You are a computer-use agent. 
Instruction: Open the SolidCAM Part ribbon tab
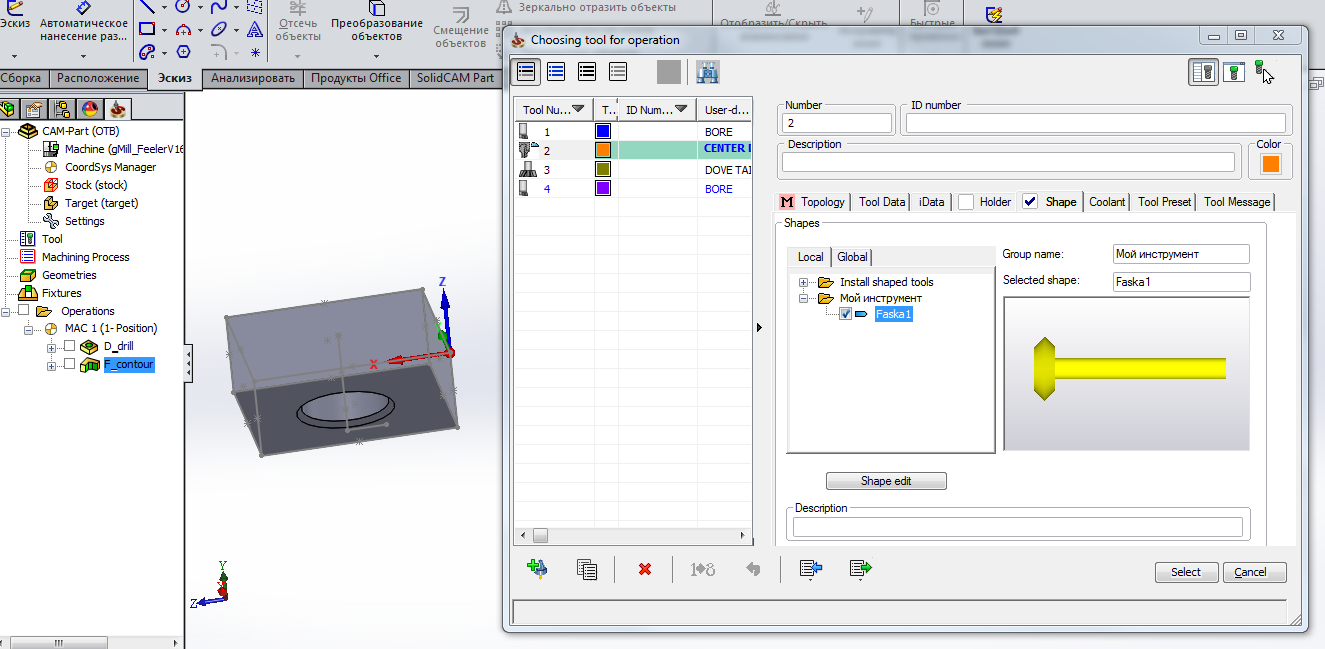(455, 78)
